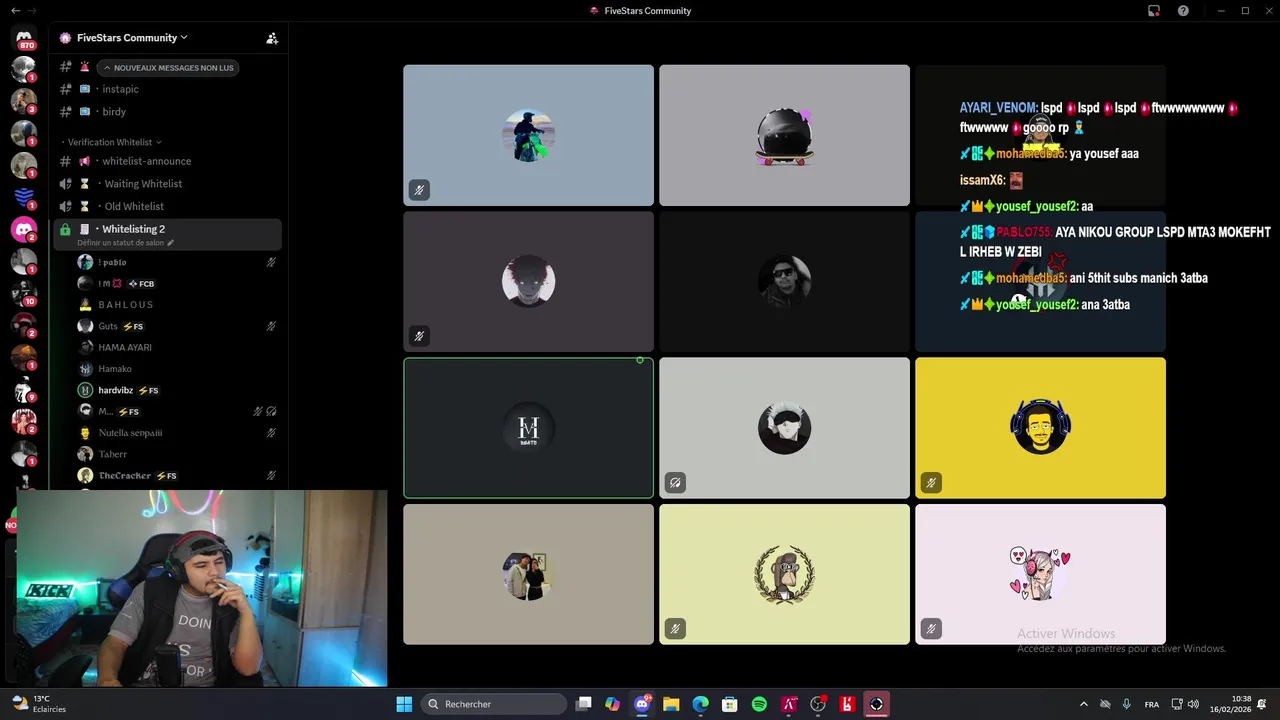Image resolution: width=1280 pixels, height=720 pixels.
Task: Open the anime avatar dark tile
Action: click(x=528, y=281)
